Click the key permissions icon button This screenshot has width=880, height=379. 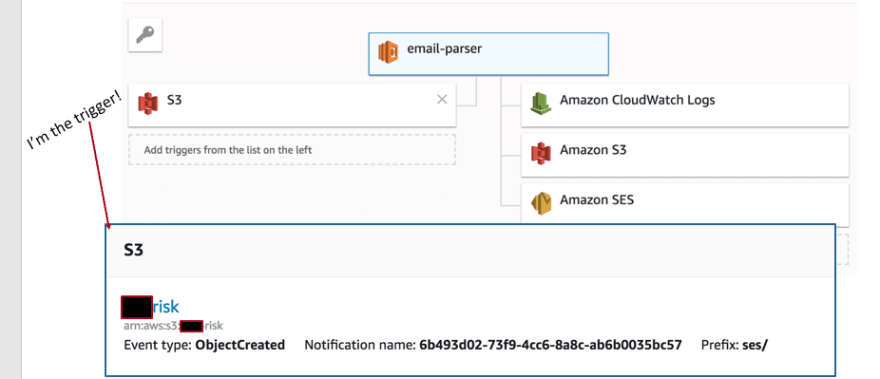145,35
